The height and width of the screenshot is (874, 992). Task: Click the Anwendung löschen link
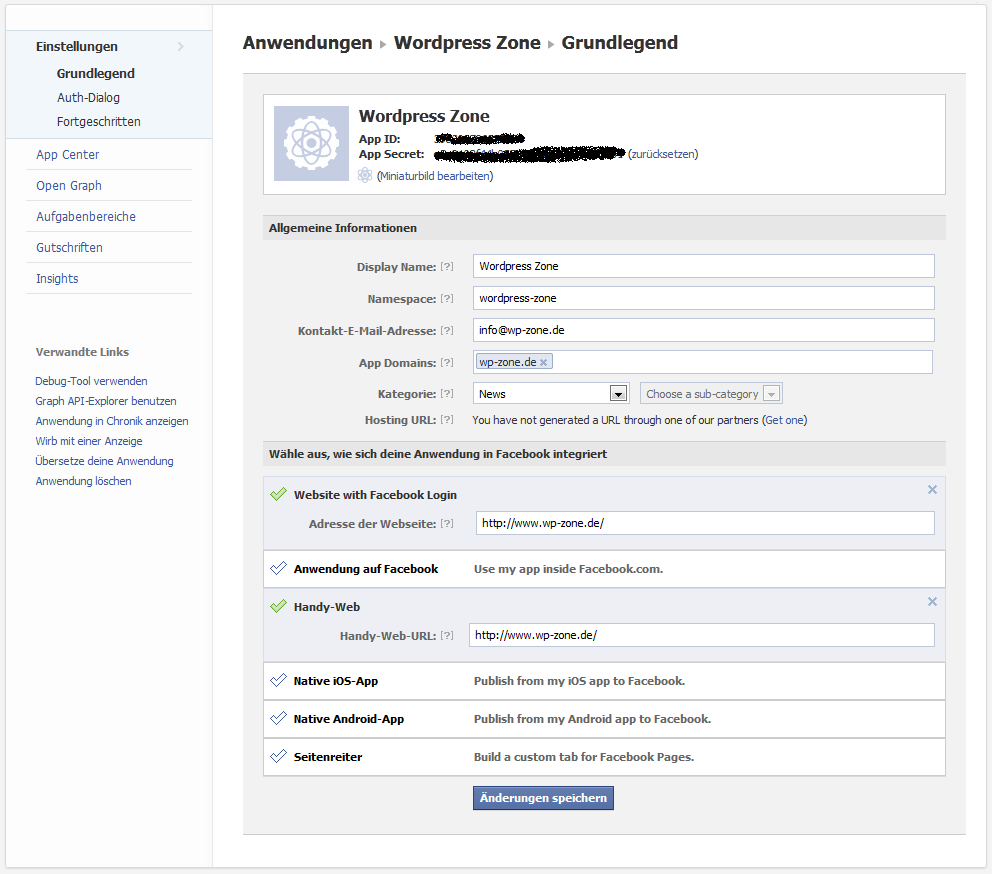[84, 481]
